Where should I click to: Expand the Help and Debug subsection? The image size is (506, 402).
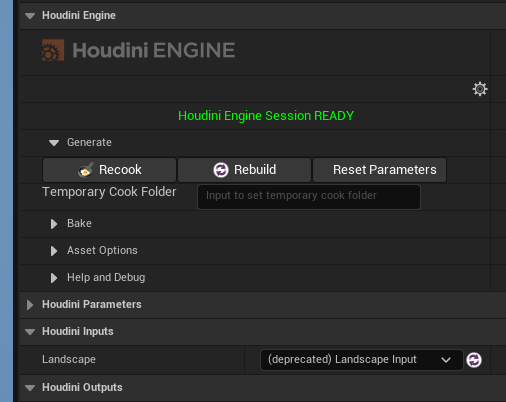pos(54,278)
